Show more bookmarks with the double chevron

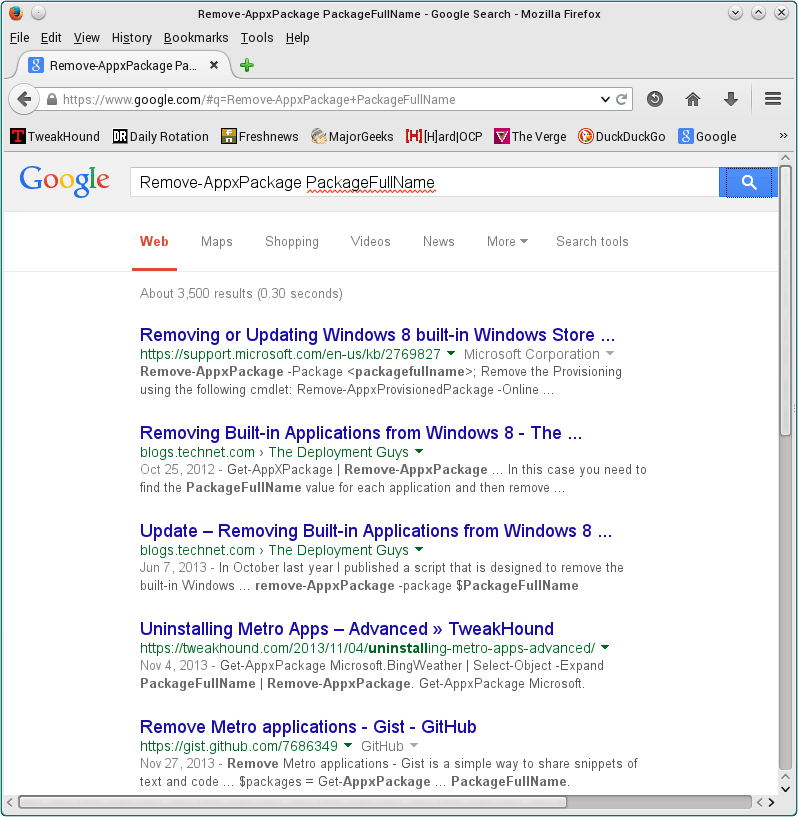[x=783, y=136]
